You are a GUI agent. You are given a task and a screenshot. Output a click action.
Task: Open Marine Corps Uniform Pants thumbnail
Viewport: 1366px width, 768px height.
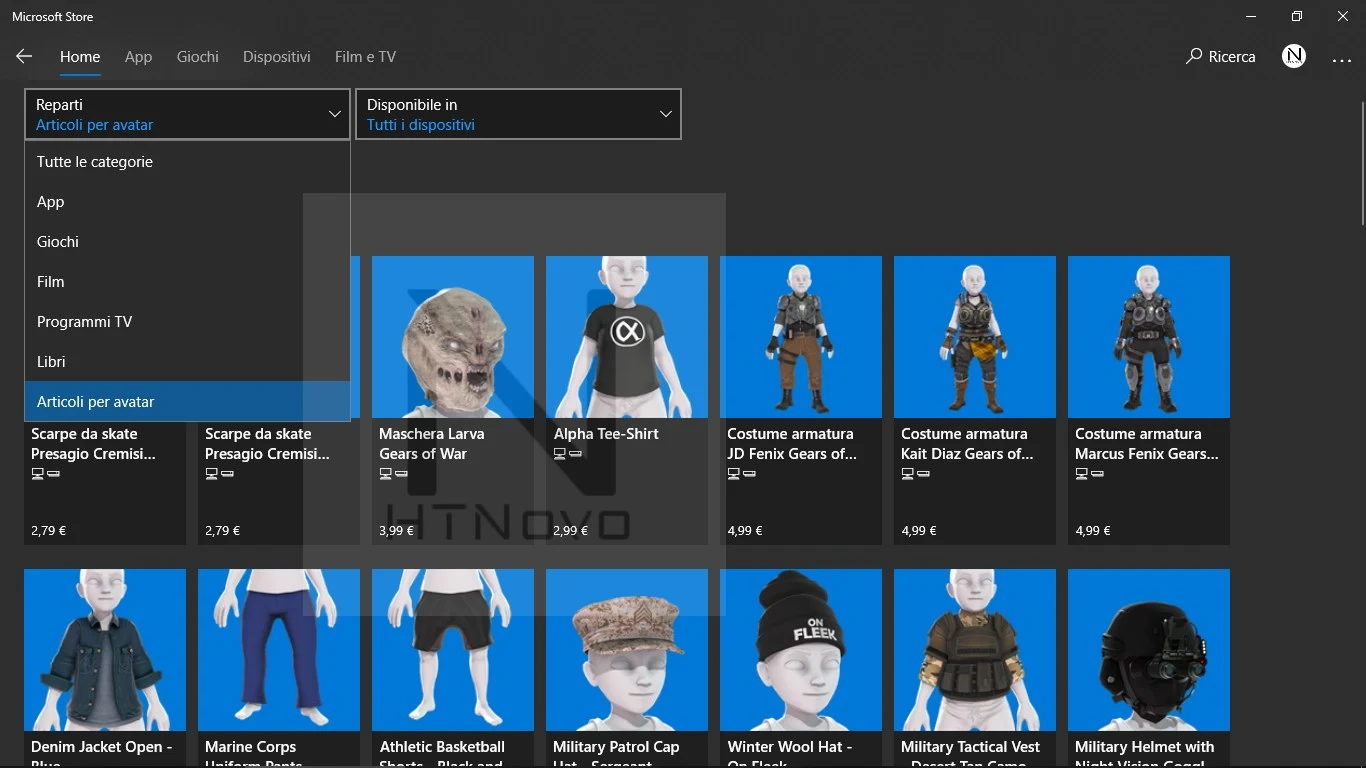[279, 650]
